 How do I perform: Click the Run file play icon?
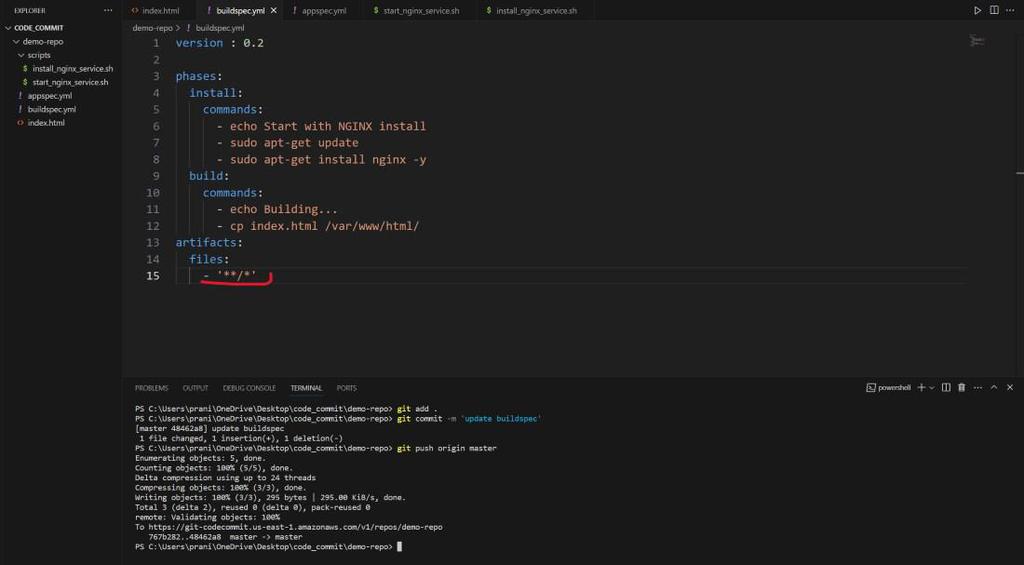click(977, 10)
